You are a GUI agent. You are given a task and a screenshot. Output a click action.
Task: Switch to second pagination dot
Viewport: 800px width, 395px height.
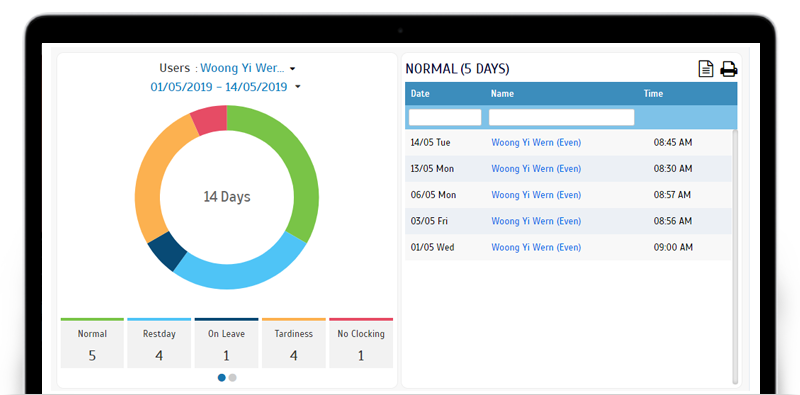[x=233, y=378]
